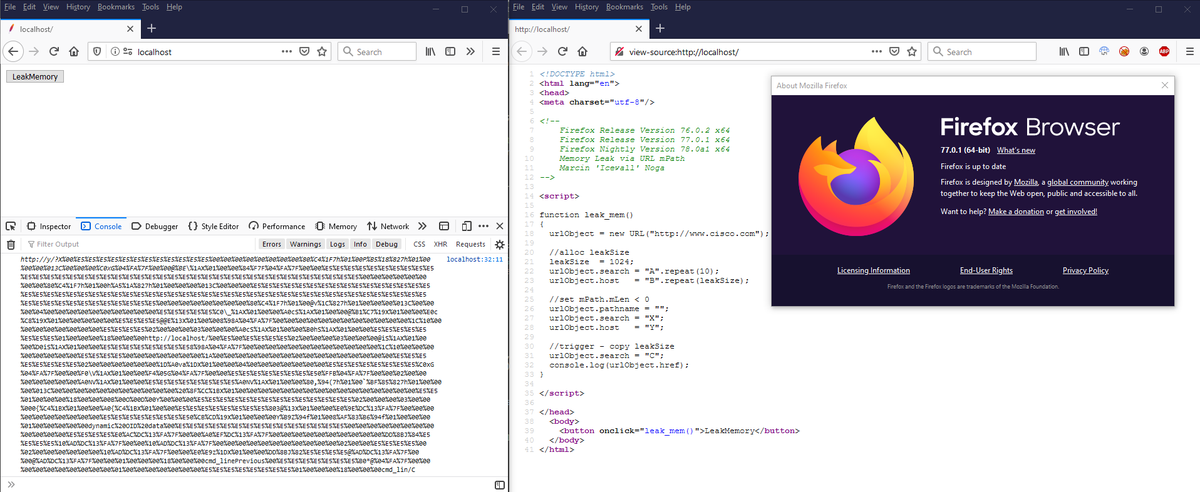Open devtools customize menu

[x=482, y=226]
